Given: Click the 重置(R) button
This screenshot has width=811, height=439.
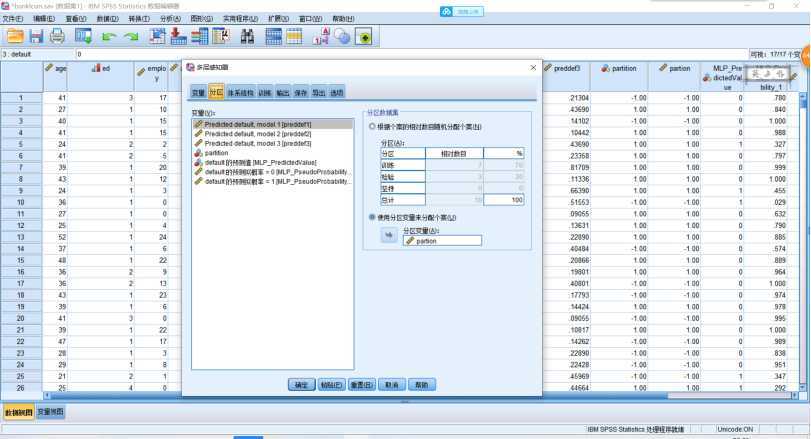Looking at the screenshot, I should point(361,385).
